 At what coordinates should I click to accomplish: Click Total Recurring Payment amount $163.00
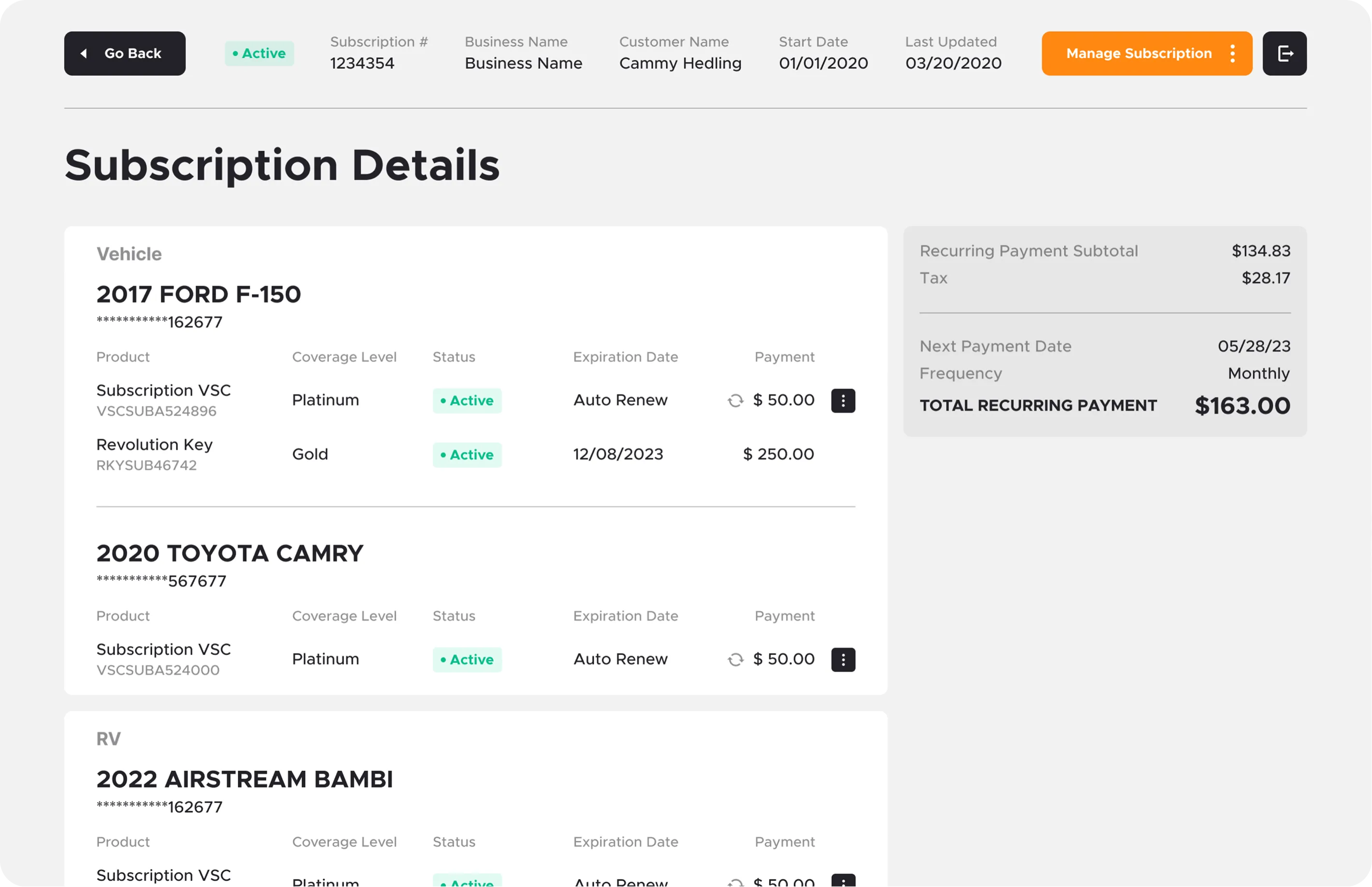pyautogui.click(x=1242, y=405)
